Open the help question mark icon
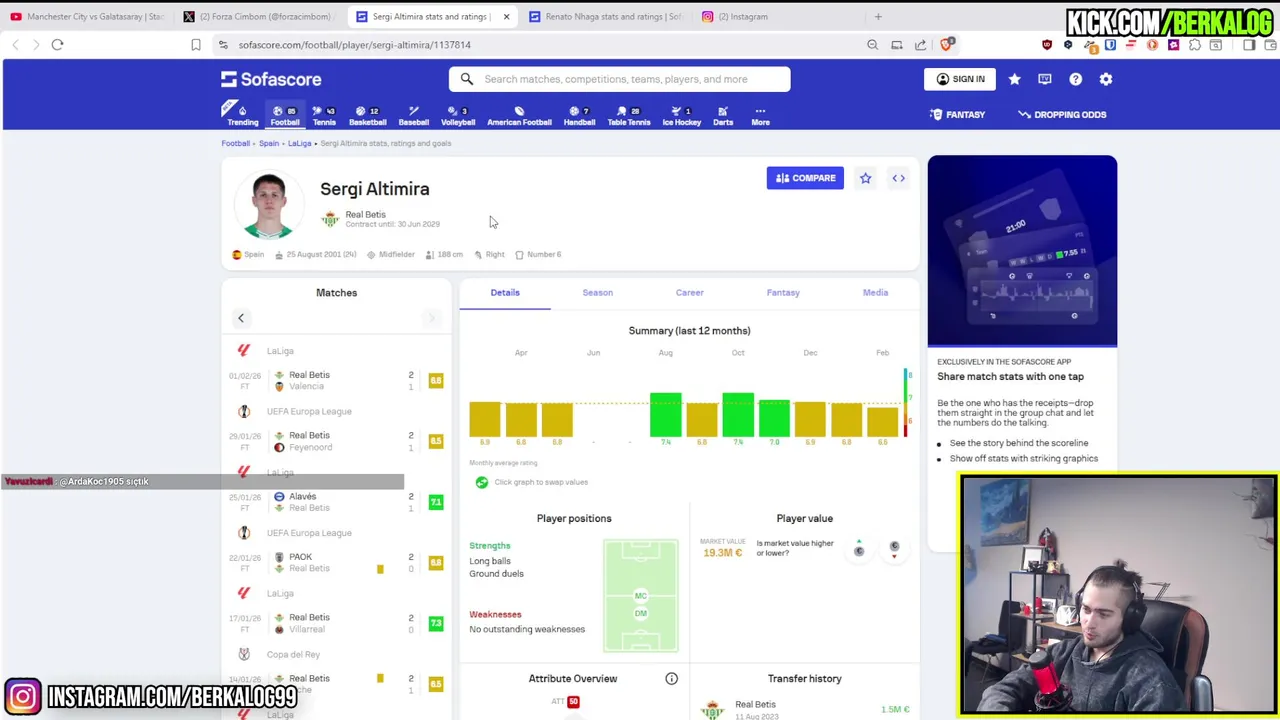 click(1075, 79)
